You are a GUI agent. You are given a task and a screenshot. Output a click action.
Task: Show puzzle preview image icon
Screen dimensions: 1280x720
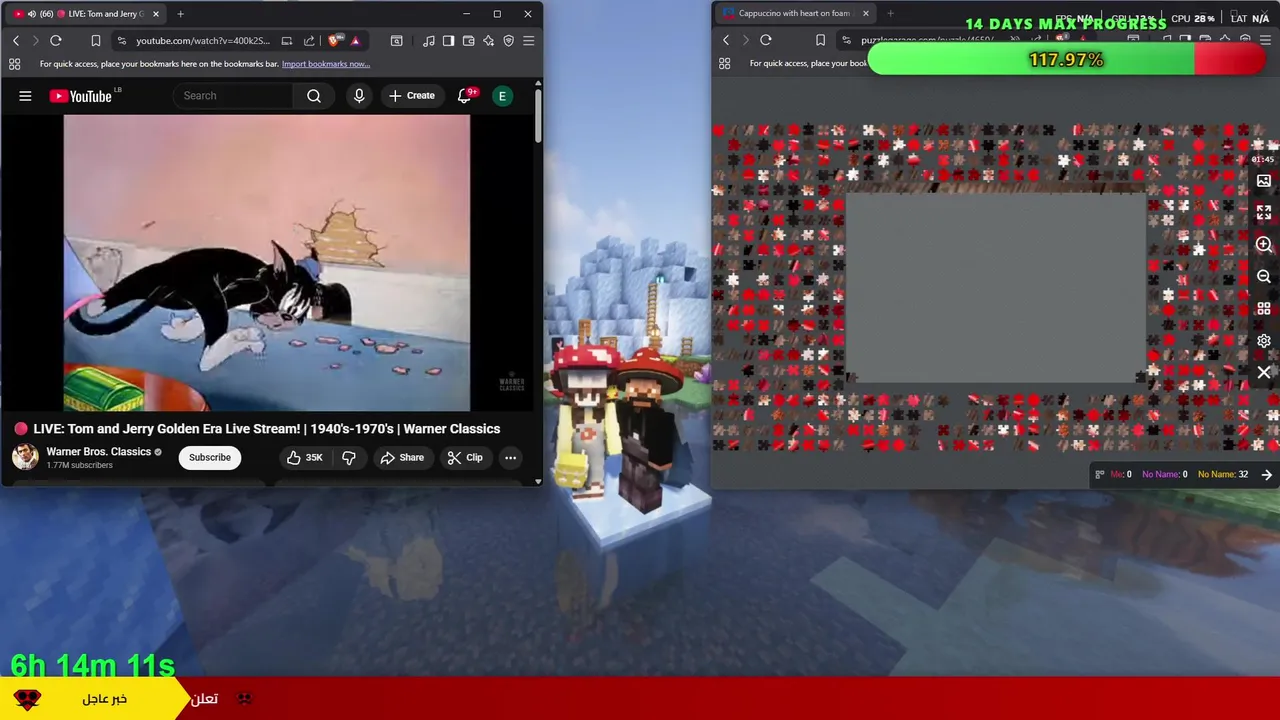1264,181
